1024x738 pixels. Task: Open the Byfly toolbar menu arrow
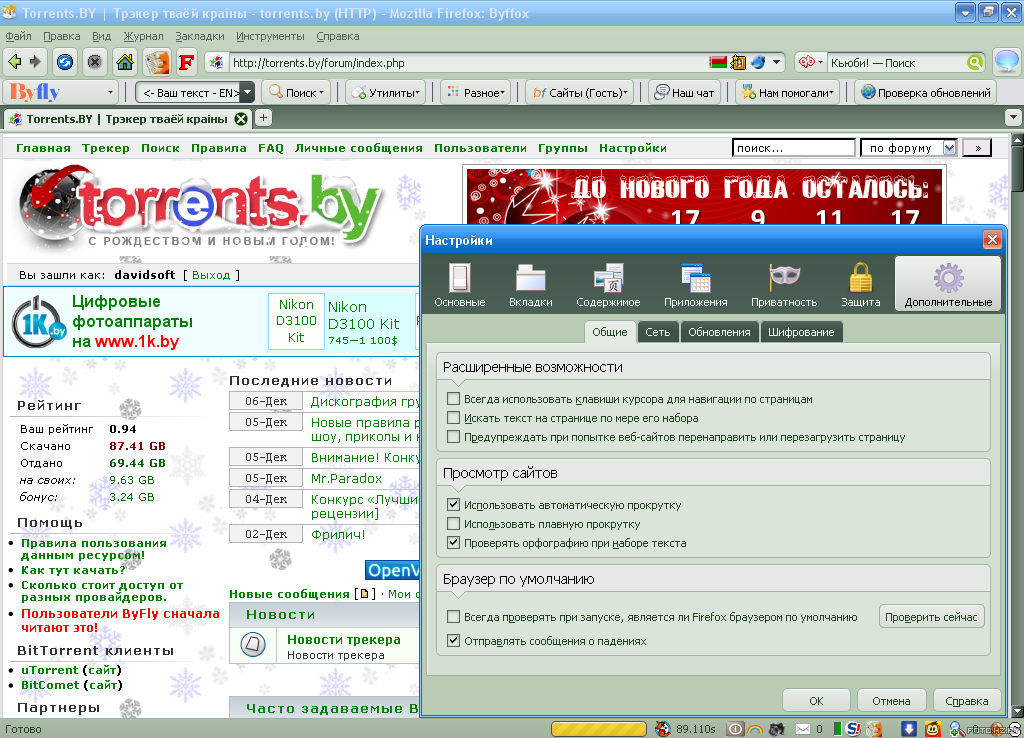click(x=110, y=93)
